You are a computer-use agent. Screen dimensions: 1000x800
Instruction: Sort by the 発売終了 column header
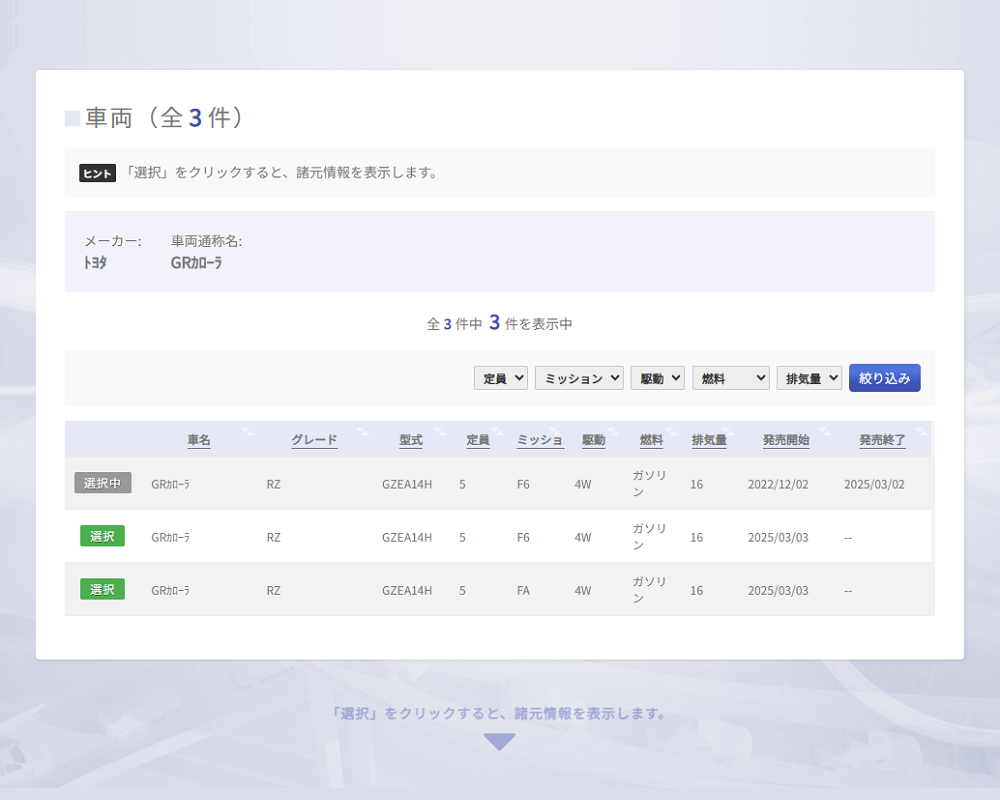882,440
